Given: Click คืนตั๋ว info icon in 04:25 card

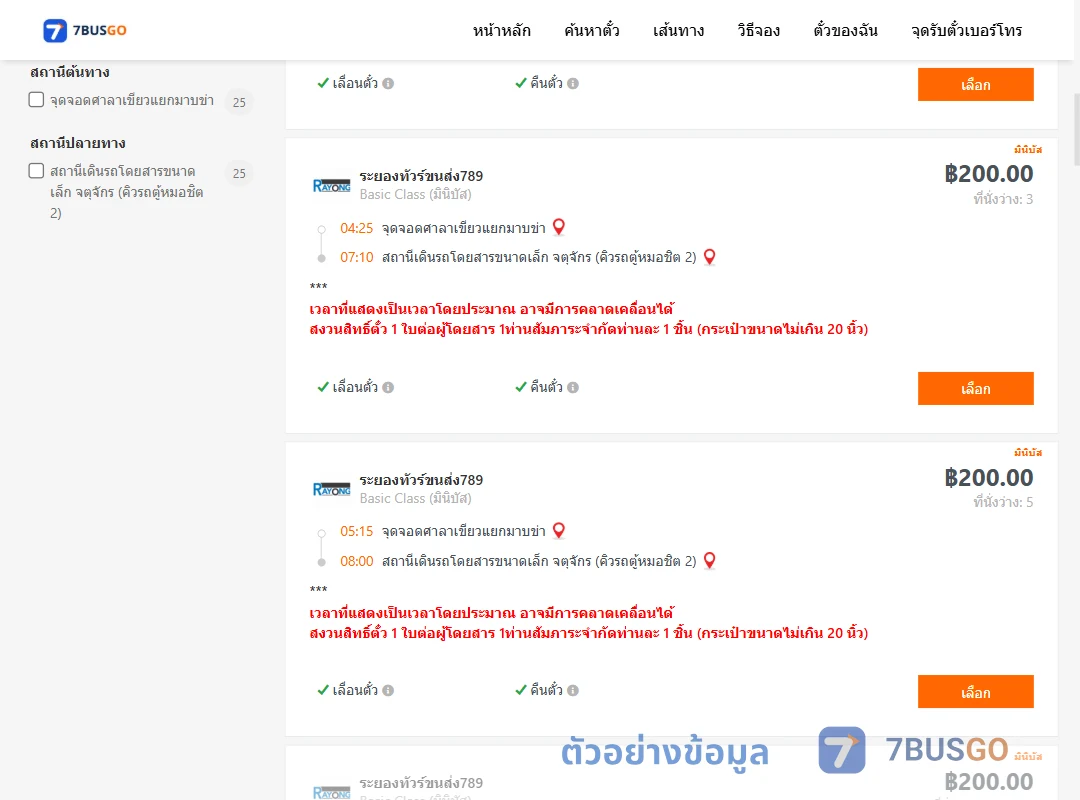Looking at the screenshot, I should (x=573, y=387).
